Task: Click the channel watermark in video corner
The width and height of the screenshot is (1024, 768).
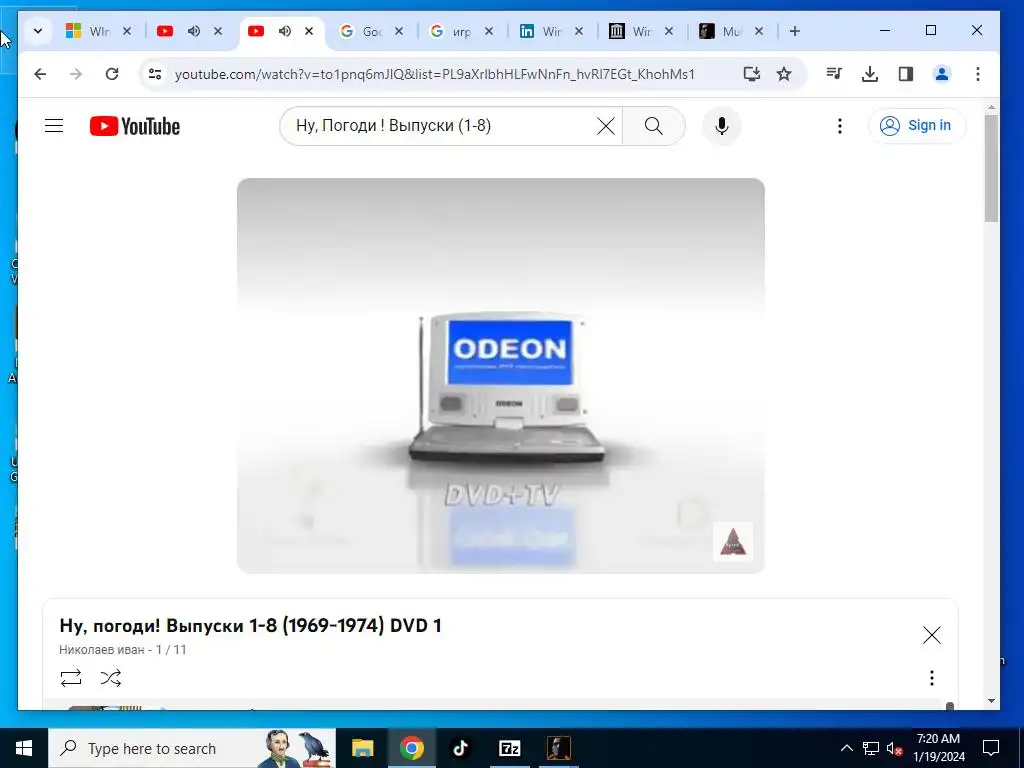Action: 733,542
